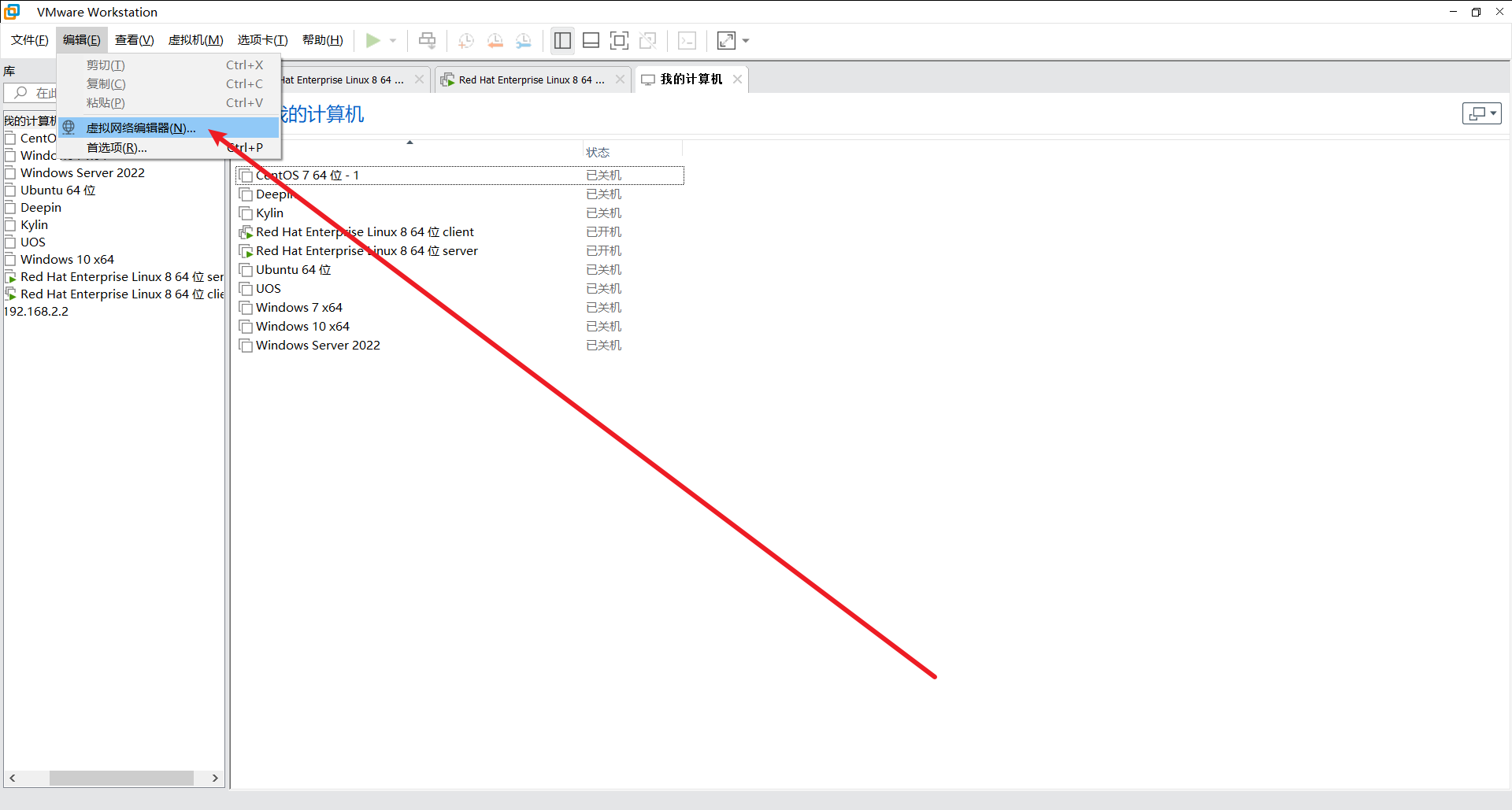Screen dimensions: 1512x810
Task: Click the UOS VM icon in the main list
Action: click(246, 289)
